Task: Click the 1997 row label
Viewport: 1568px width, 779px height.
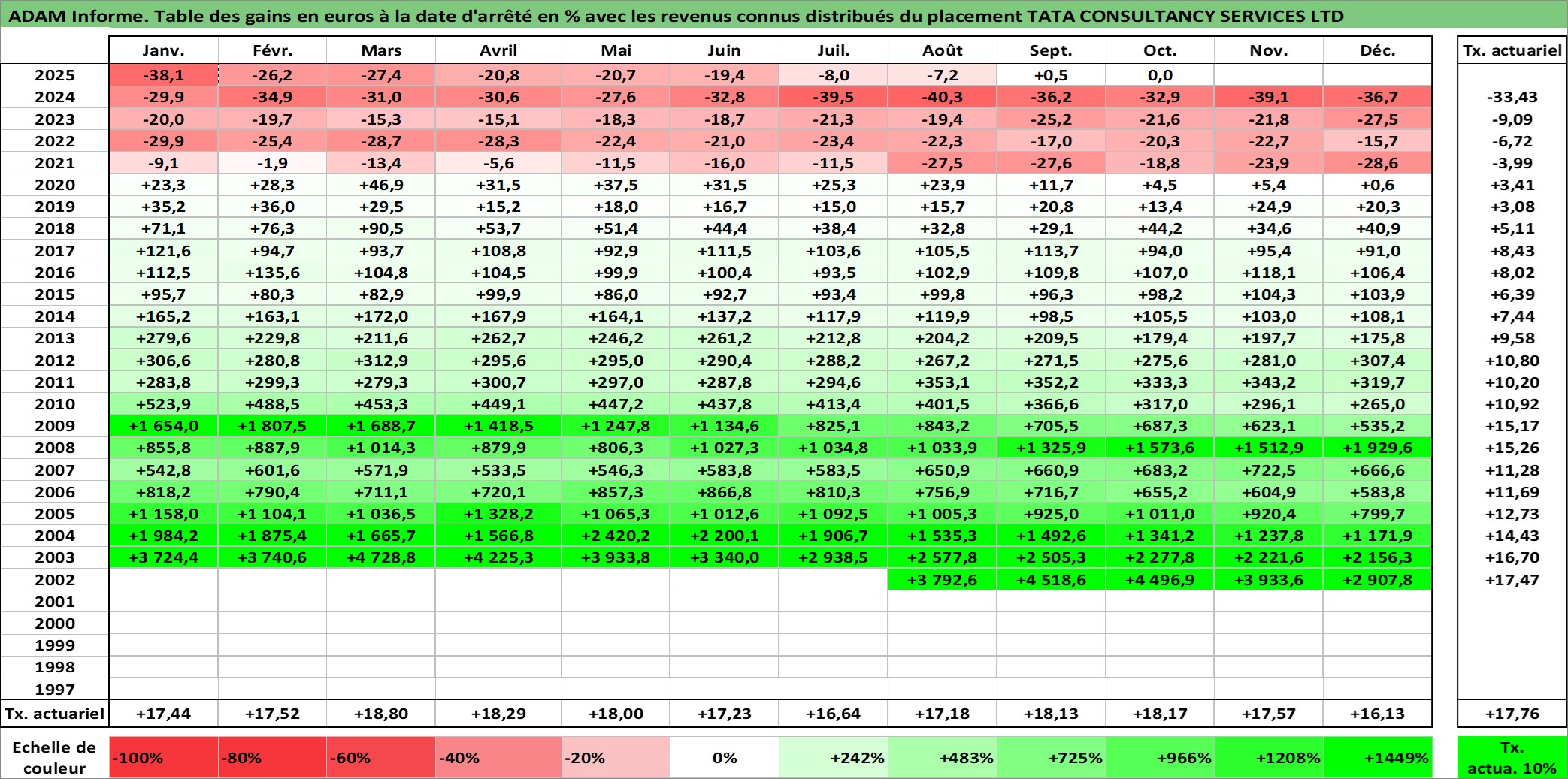Action: (x=55, y=690)
